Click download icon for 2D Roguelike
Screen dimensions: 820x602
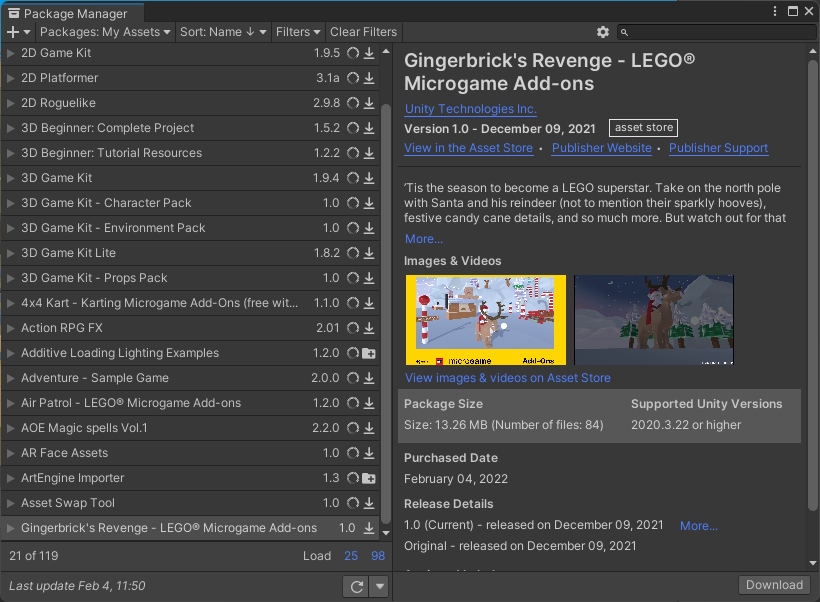369,103
